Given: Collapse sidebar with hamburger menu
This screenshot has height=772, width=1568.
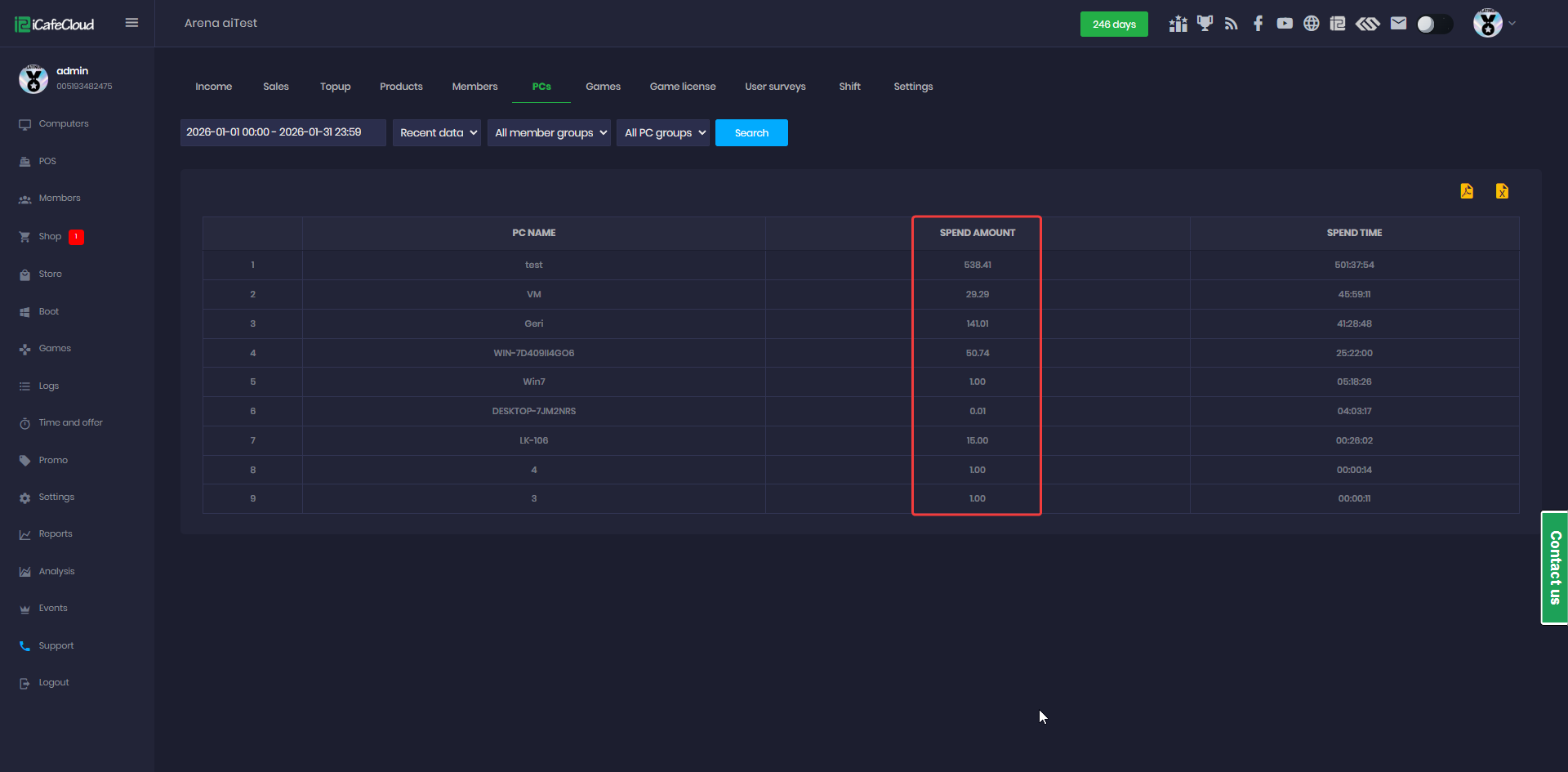Looking at the screenshot, I should [131, 23].
